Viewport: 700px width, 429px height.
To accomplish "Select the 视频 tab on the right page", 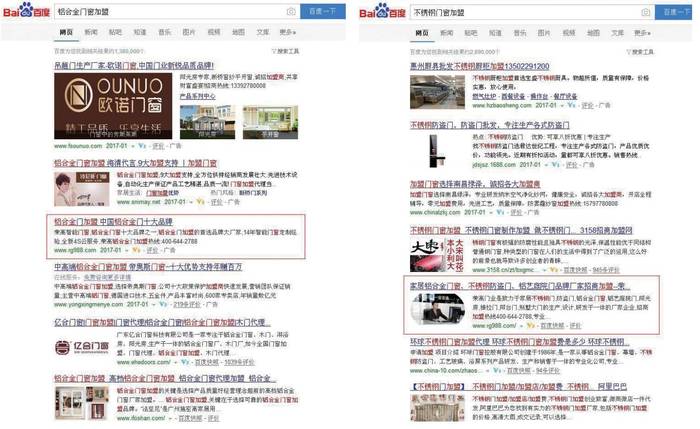I will coord(569,33).
